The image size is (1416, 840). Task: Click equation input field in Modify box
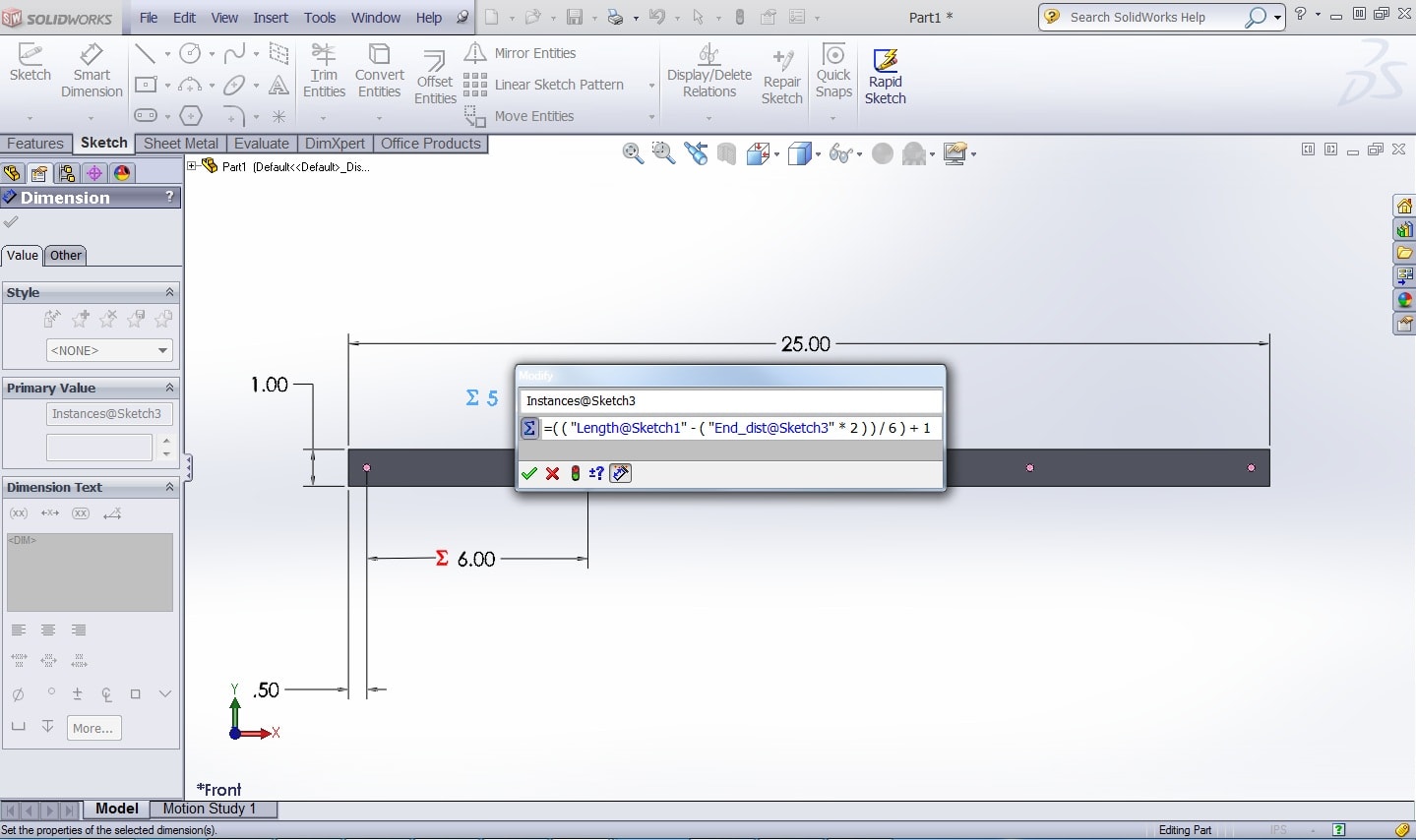coord(740,428)
